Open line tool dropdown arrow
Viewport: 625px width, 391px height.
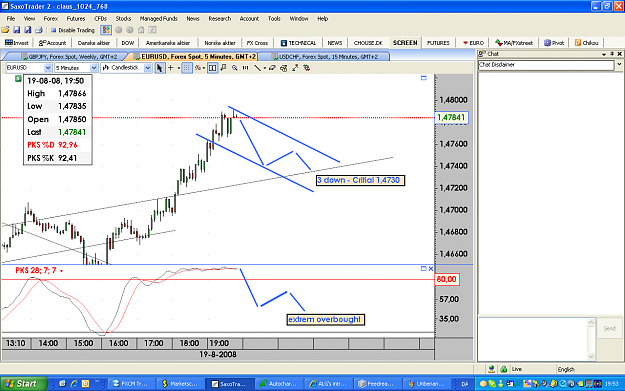click(x=264, y=68)
